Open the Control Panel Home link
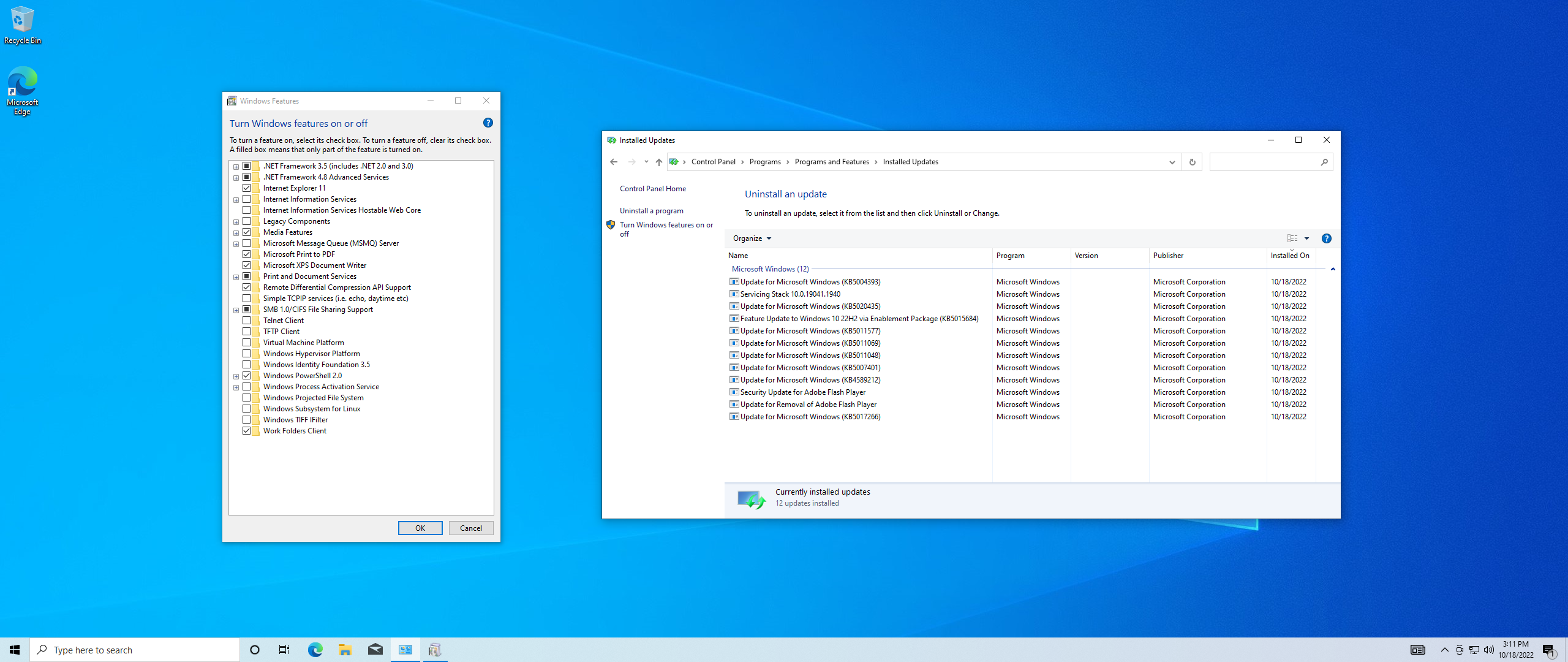Screen dimensions: 1568x662 click(653, 189)
